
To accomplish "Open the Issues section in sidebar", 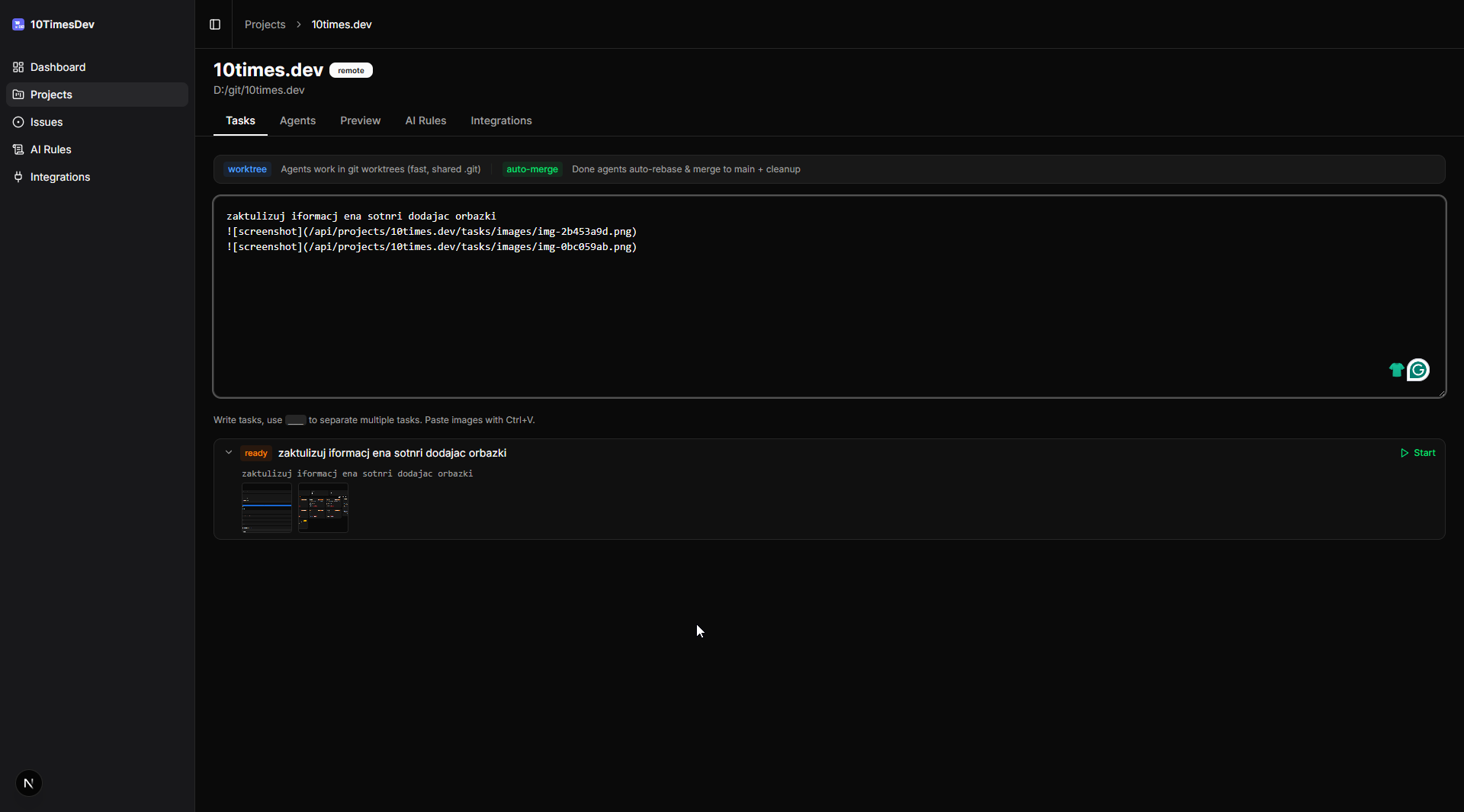I will point(46,122).
